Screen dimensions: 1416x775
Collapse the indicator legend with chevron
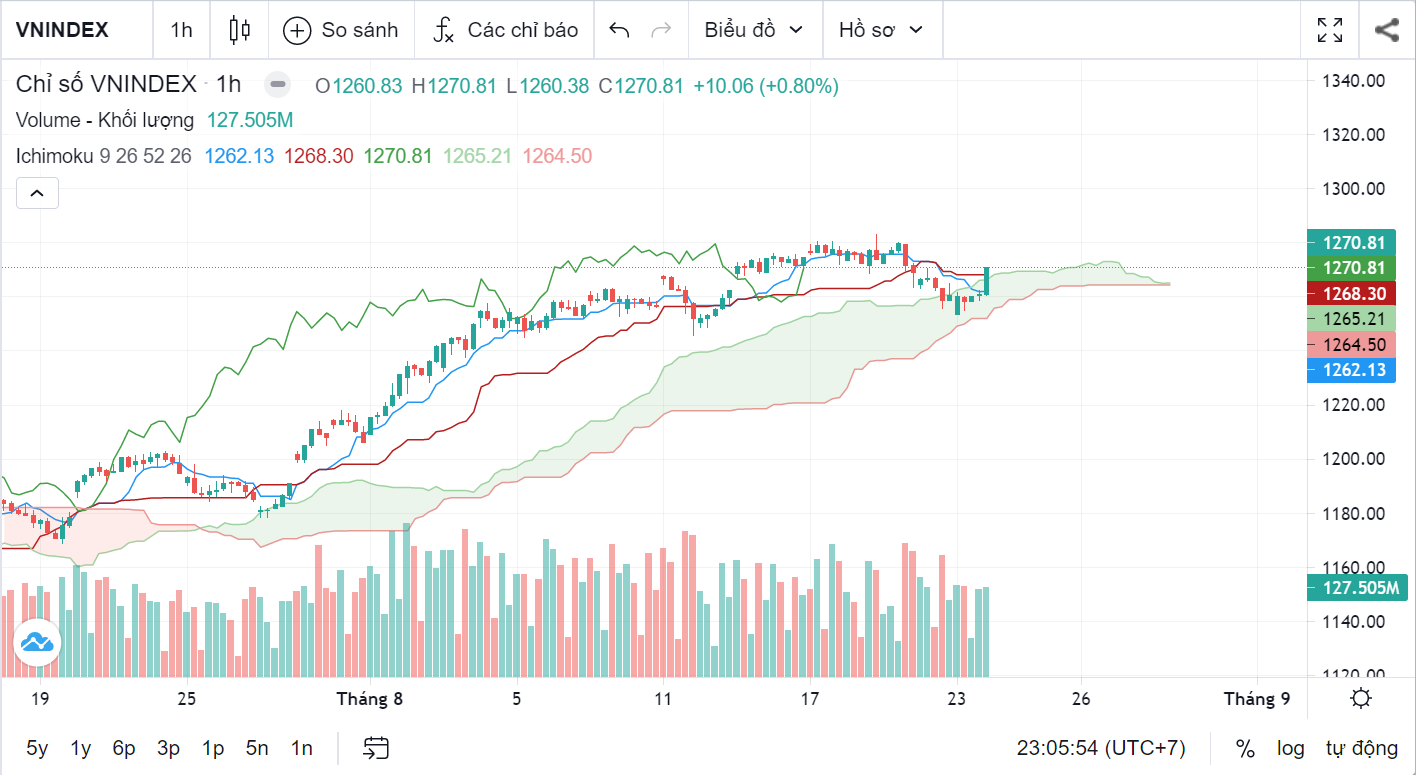(x=37, y=193)
